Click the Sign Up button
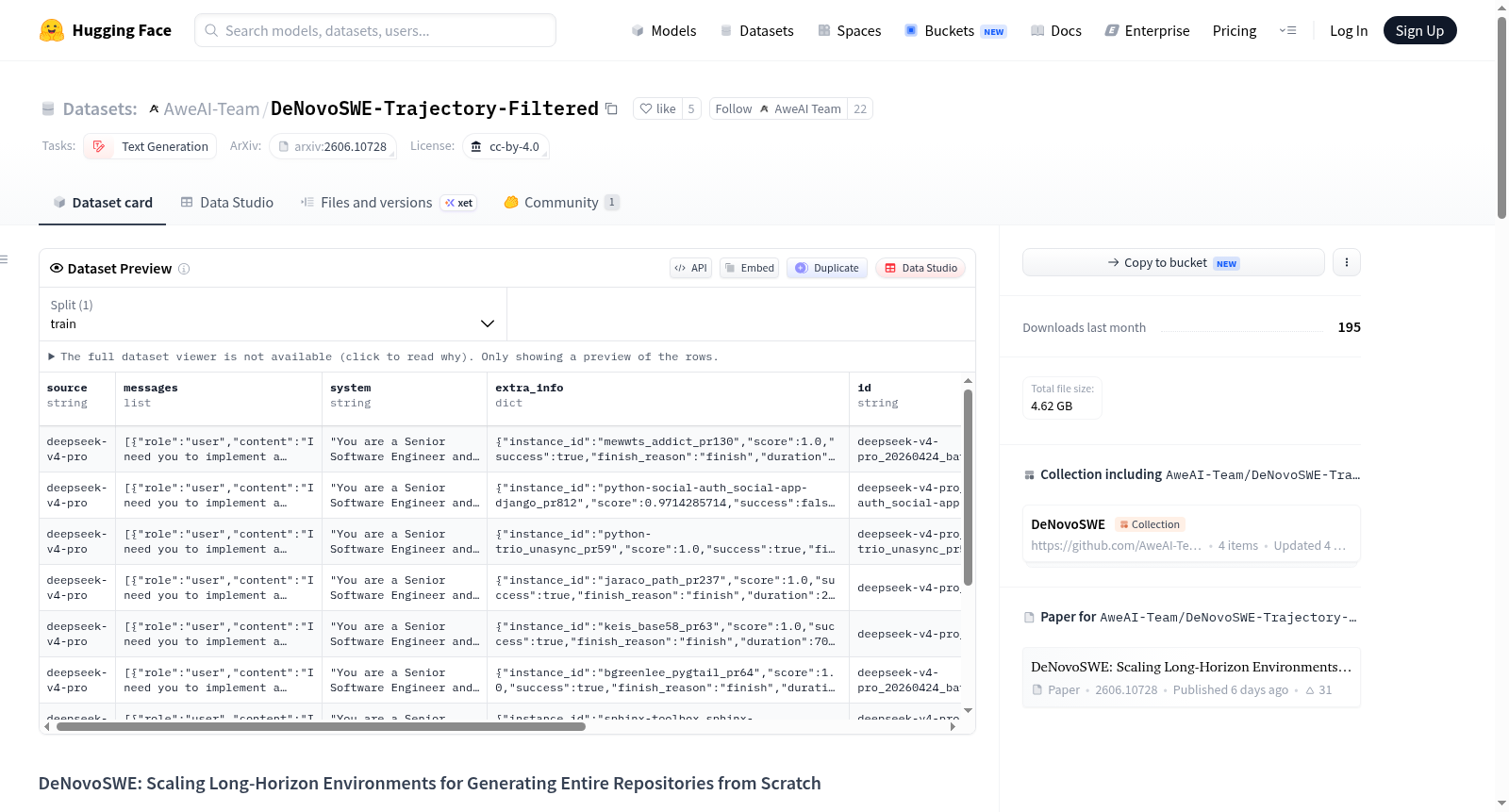Viewport: 1509px width, 812px height. click(x=1419, y=30)
